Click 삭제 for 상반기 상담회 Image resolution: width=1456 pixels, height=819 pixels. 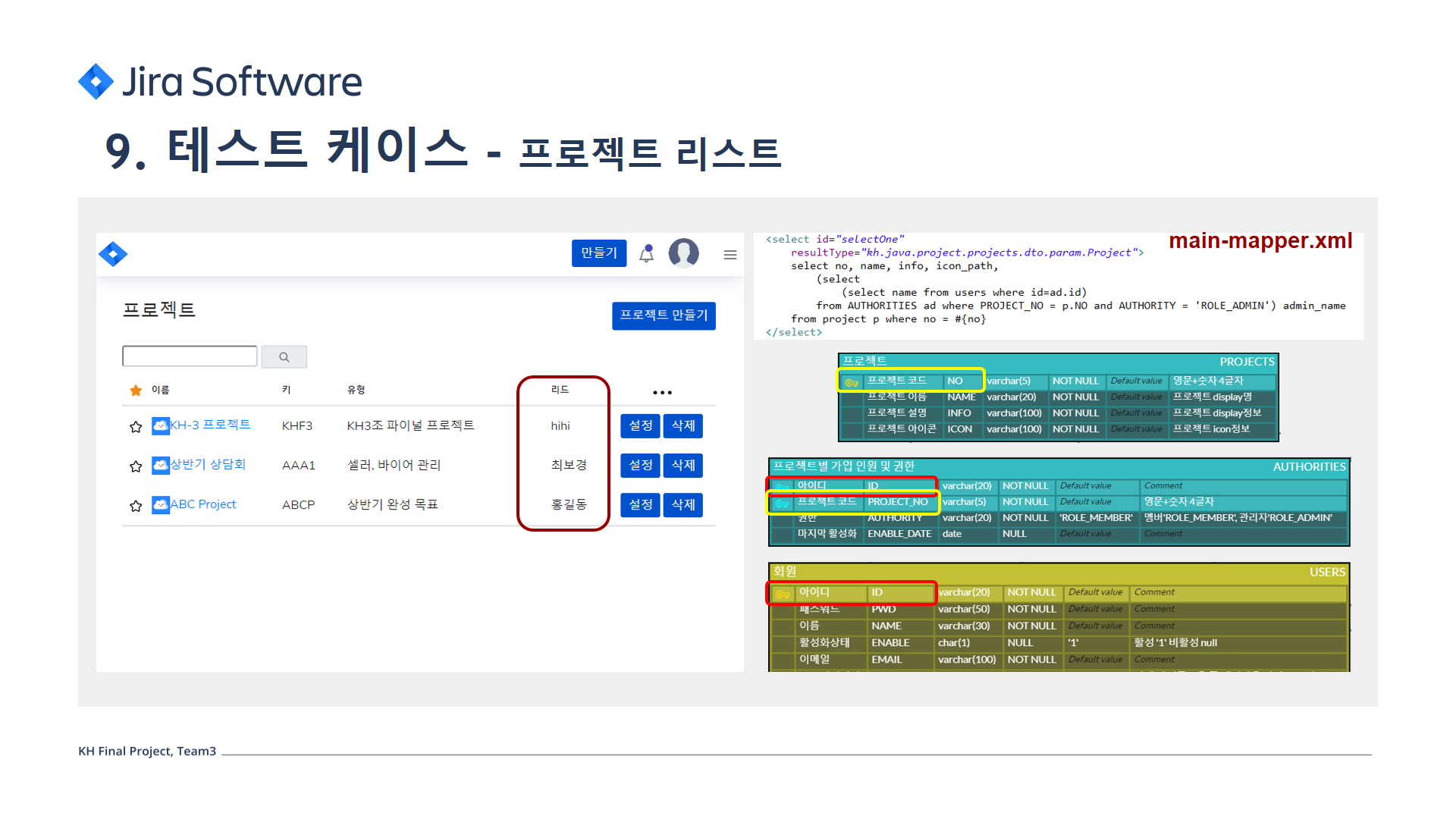tap(683, 466)
